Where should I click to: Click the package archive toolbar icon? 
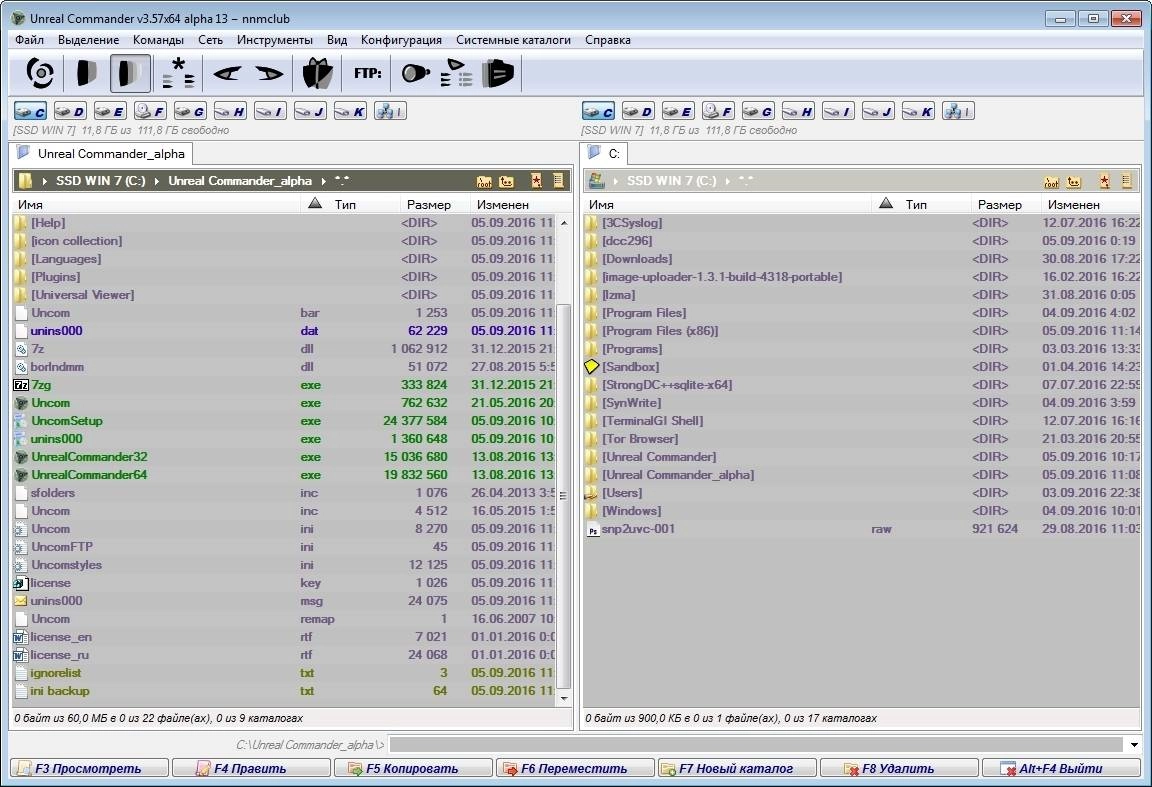tap(317, 73)
